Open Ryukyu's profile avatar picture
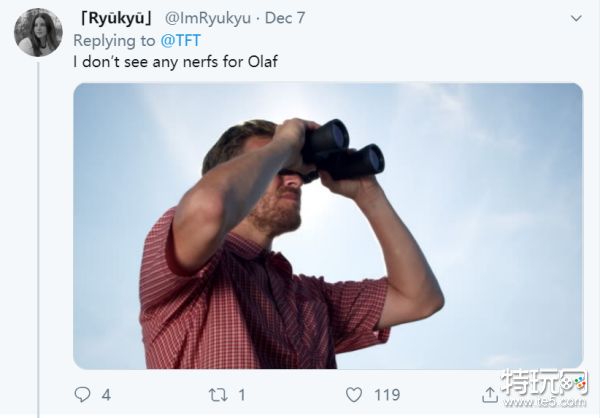Image resolution: width=600 pixels, height=418 pixels. [38, 32]
